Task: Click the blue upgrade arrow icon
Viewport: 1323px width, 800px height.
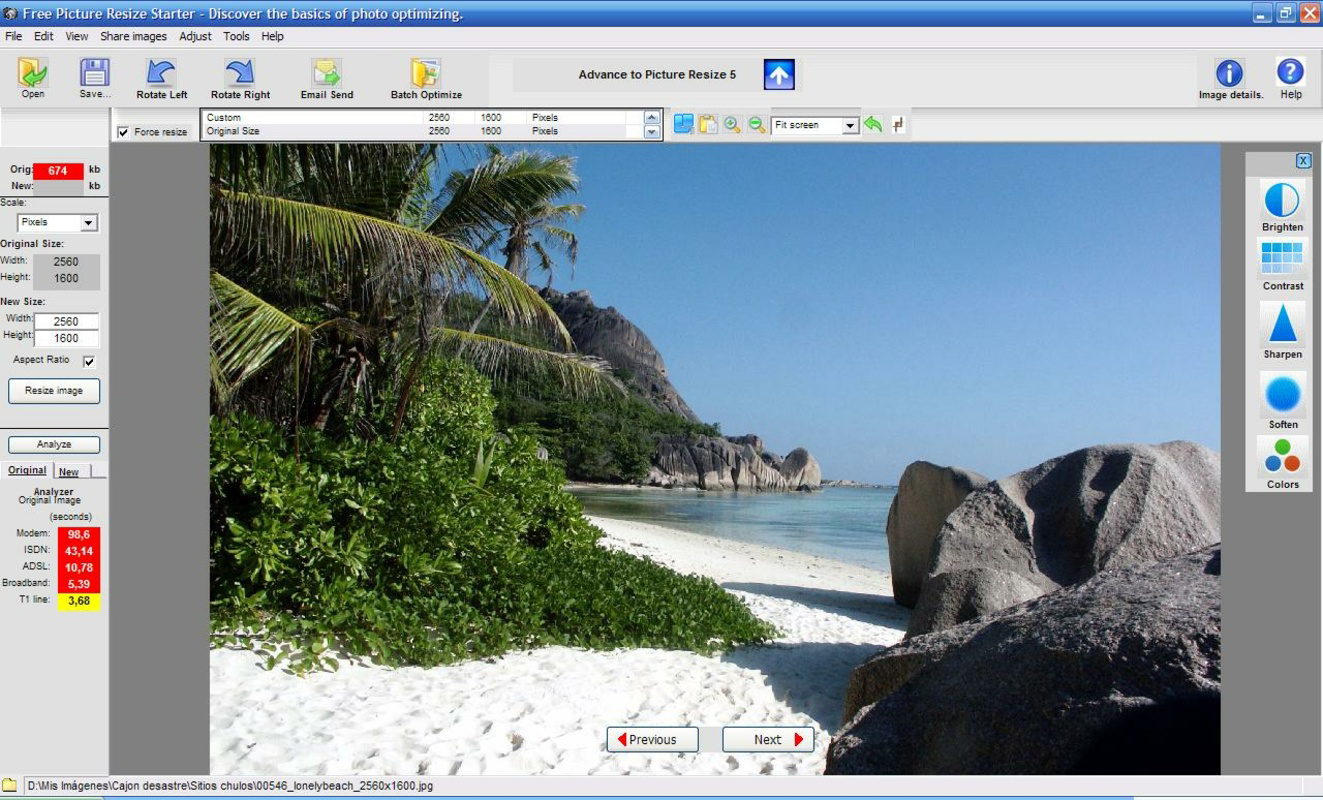Action: click(779, 75)
